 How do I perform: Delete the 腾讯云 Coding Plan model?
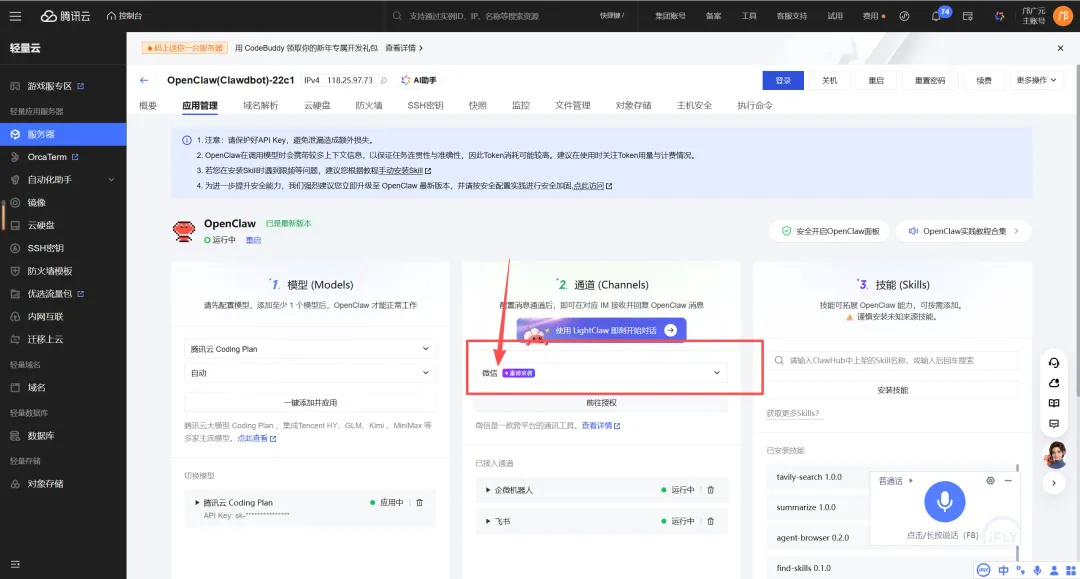pos(419,503)
